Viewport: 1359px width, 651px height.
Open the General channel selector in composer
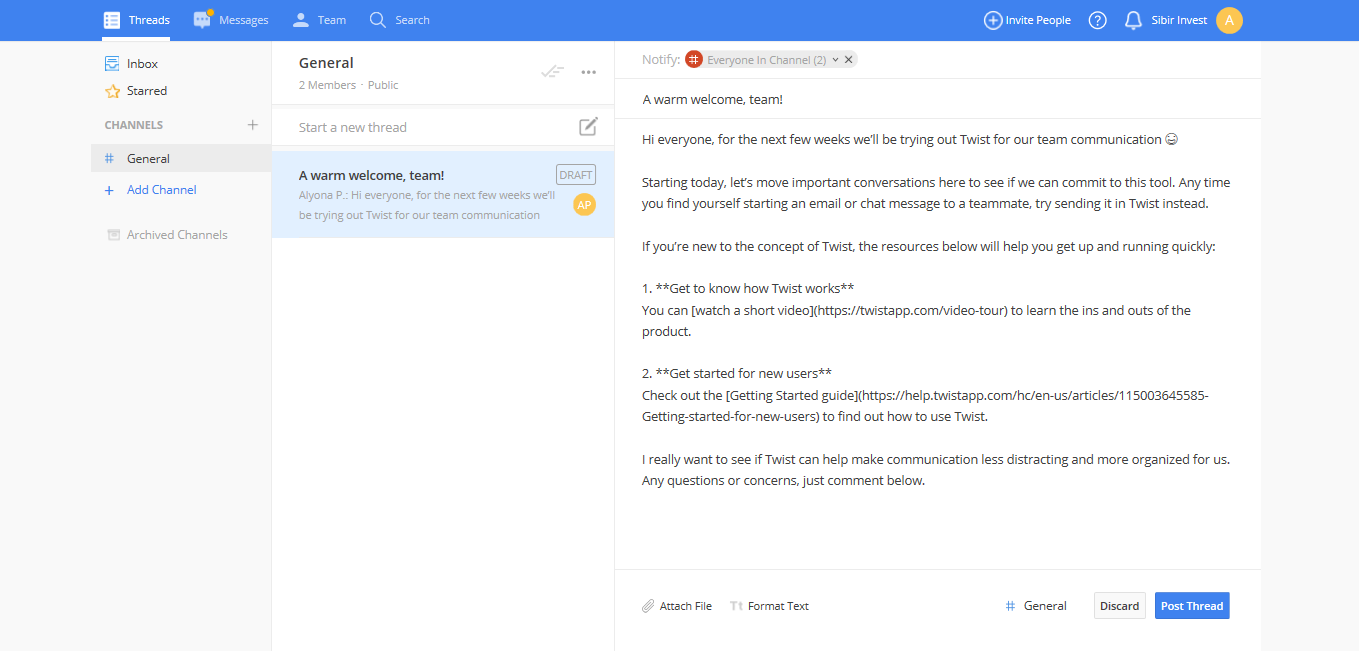pyautogui.click(x=1036, y=606)
